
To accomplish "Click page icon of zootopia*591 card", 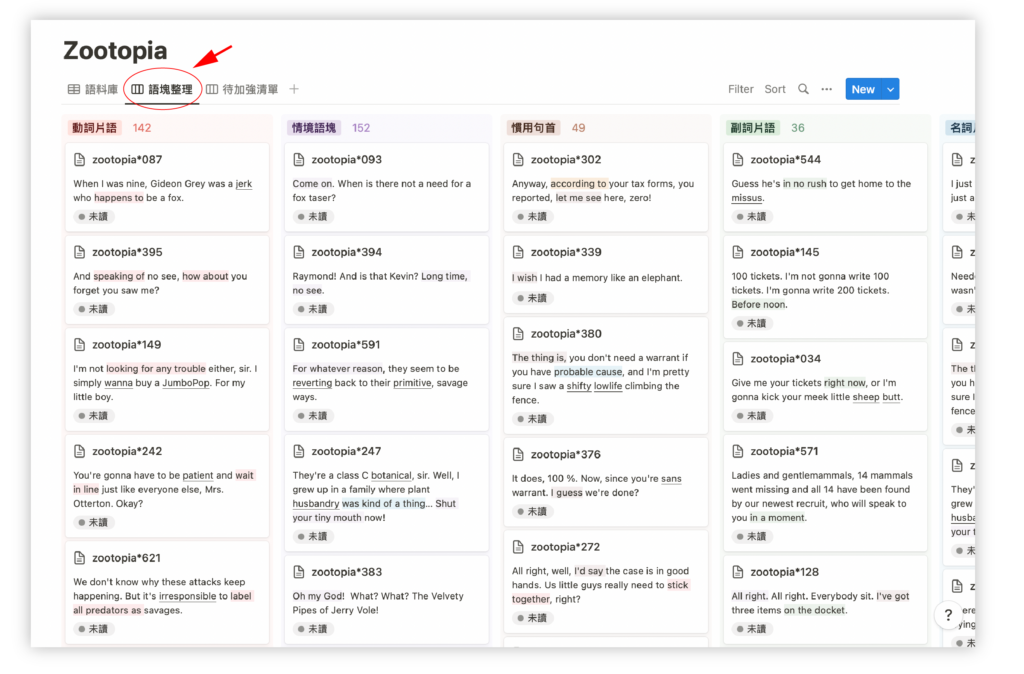I will coord(299,344).
